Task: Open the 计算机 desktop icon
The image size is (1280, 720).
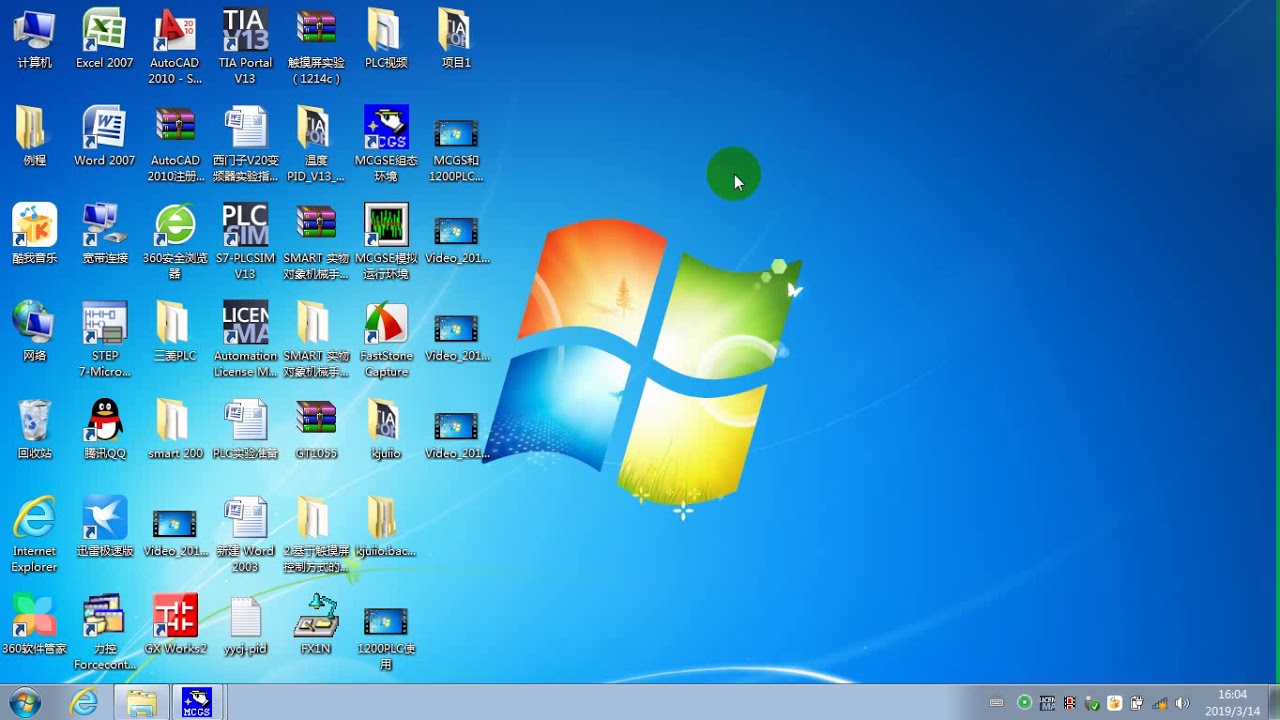Action: coord(34,40)
